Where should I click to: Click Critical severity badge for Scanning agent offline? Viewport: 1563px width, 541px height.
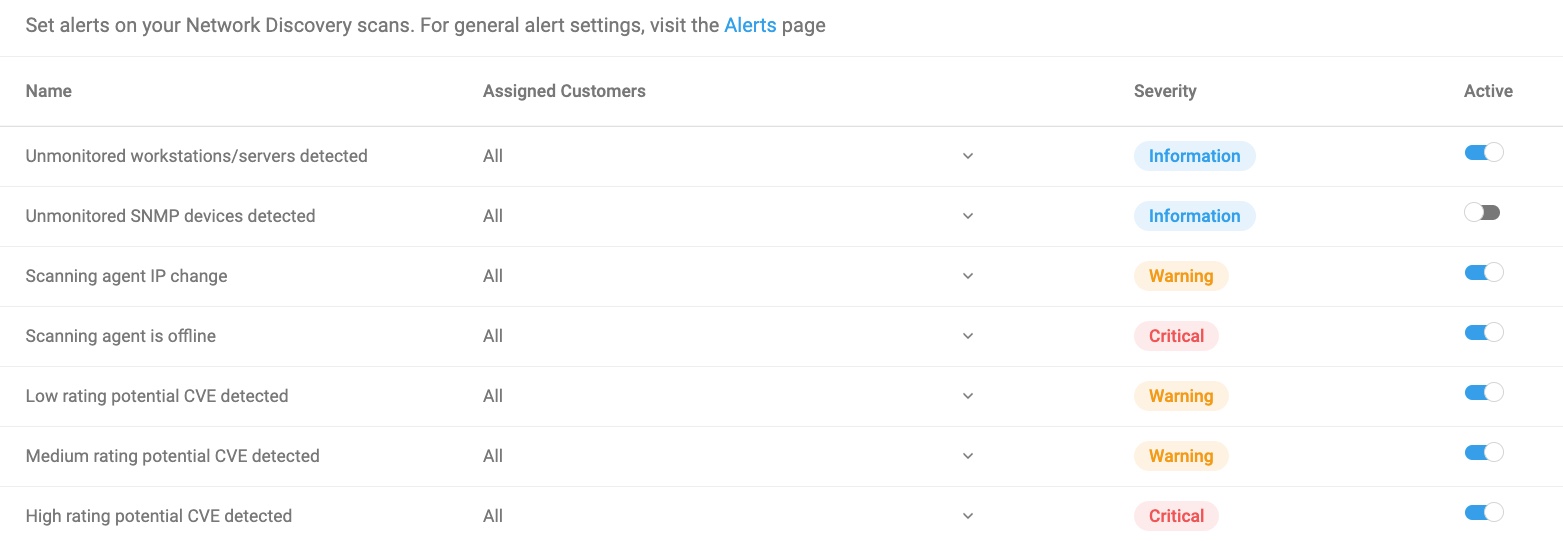1176,336
